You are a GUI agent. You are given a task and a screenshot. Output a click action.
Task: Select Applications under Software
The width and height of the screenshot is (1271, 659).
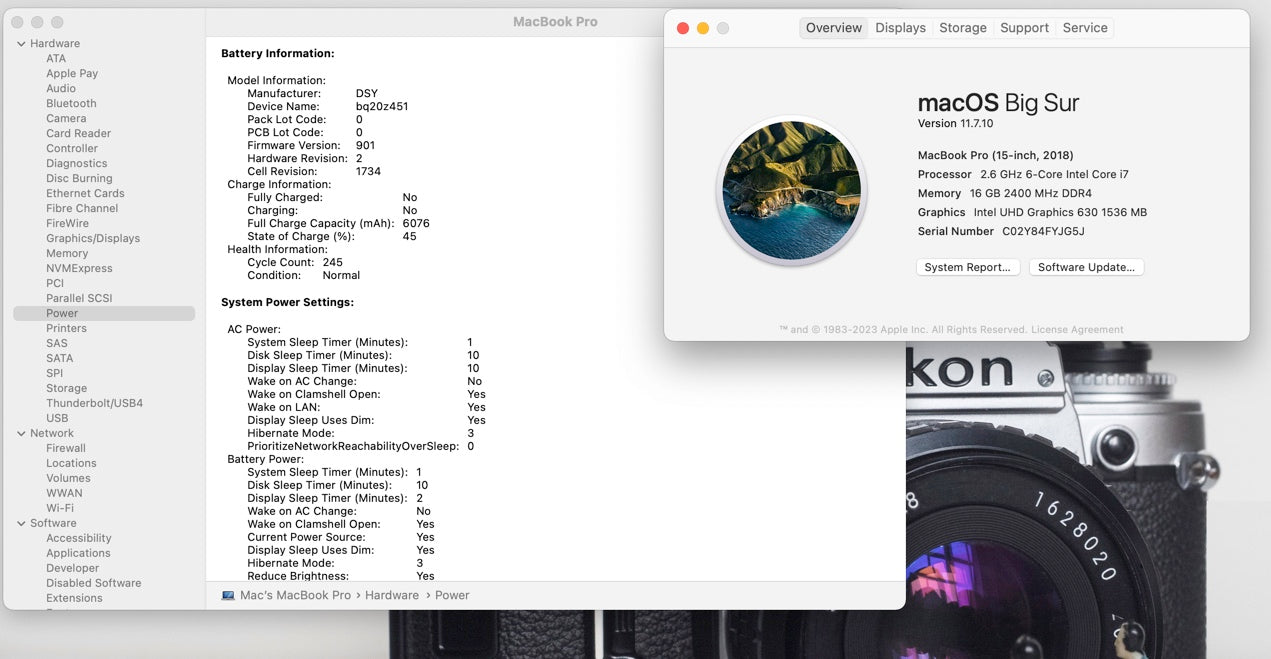78,554
